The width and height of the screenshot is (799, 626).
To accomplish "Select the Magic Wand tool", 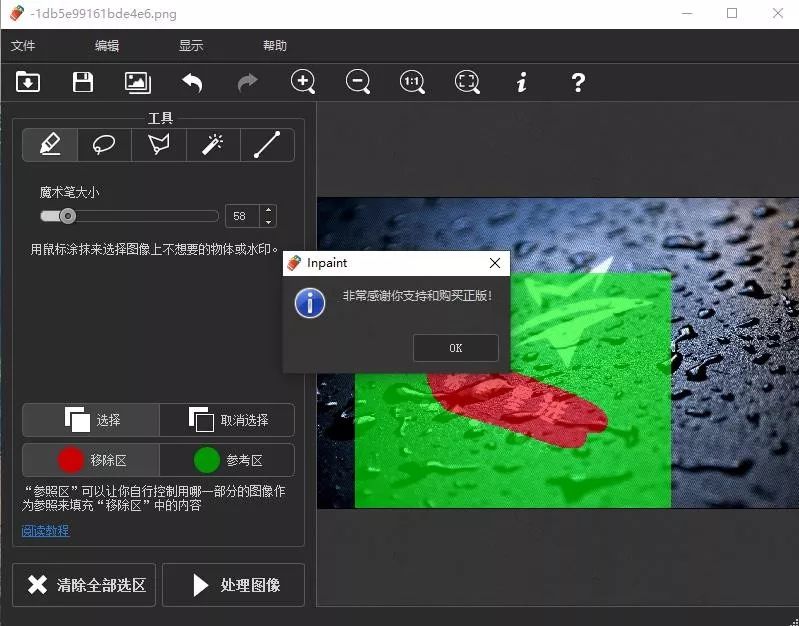I will 212,145.
